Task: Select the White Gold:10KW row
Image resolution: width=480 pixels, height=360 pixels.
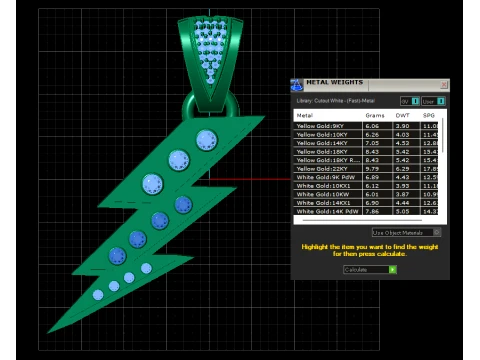Action: (x=366, y=194)
